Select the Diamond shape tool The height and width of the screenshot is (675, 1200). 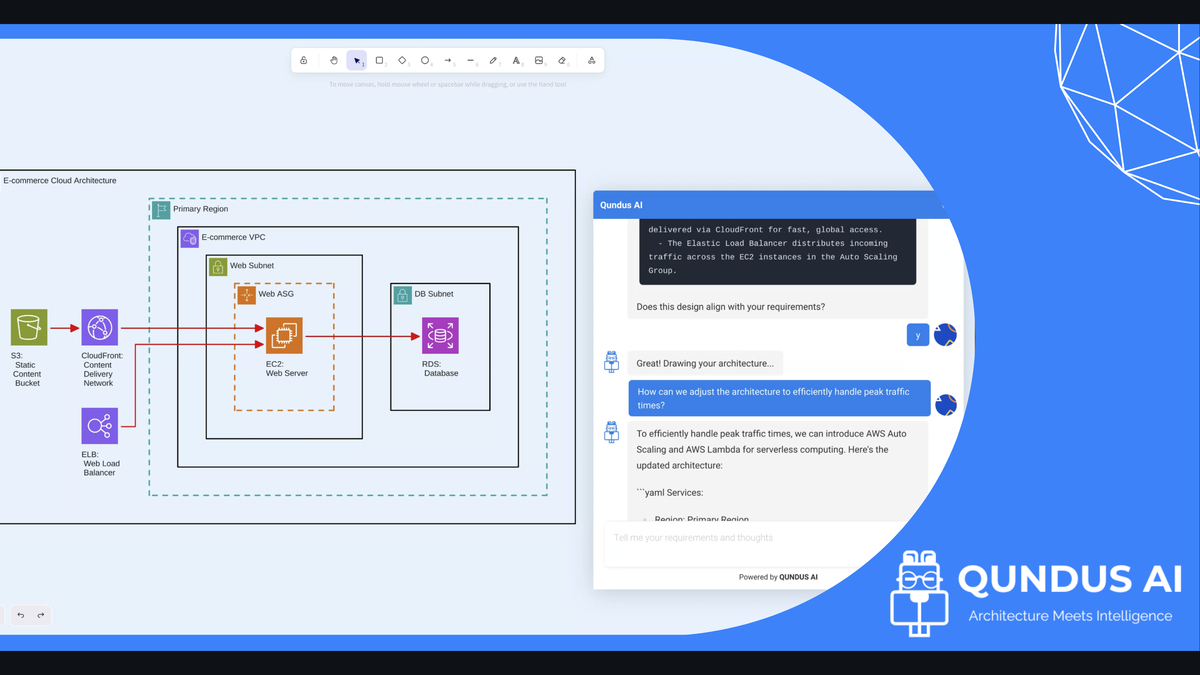pos(402,61)
